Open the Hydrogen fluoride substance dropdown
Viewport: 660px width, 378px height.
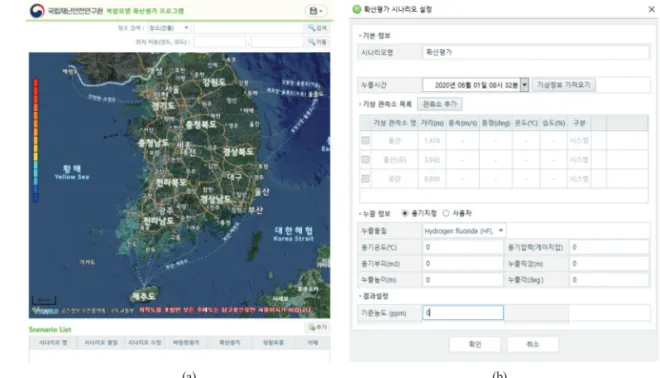click(x=464, y=231)
